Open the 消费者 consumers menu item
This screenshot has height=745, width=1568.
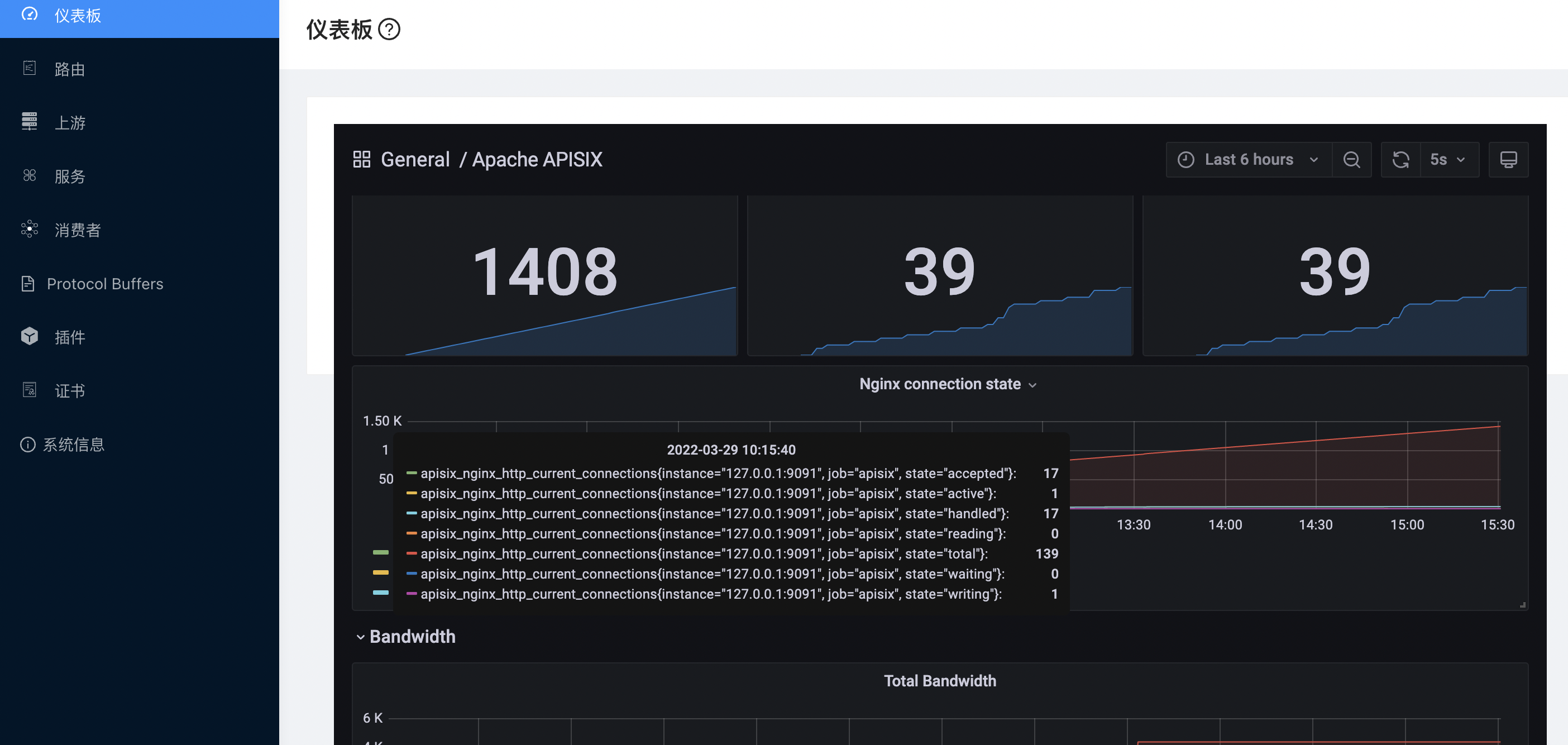[x=140, y=230]
